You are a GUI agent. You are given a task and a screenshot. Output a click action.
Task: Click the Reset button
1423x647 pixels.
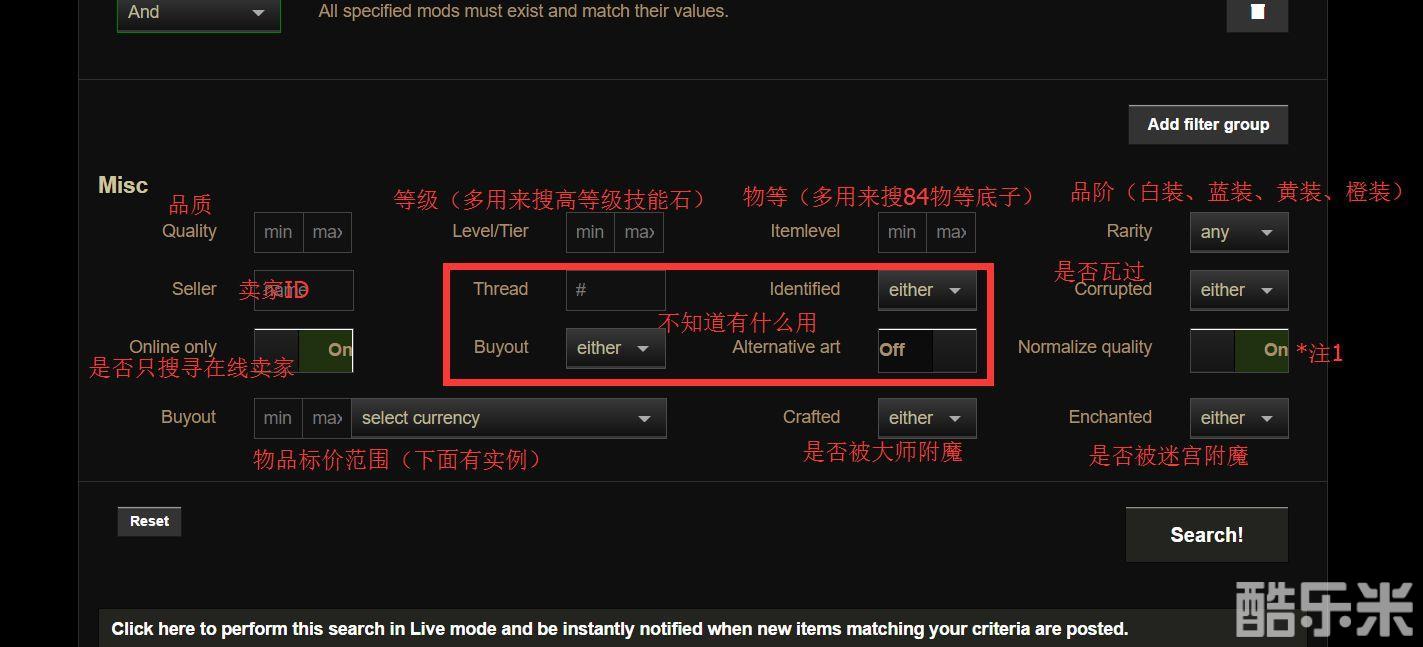[x=149, y=521]
